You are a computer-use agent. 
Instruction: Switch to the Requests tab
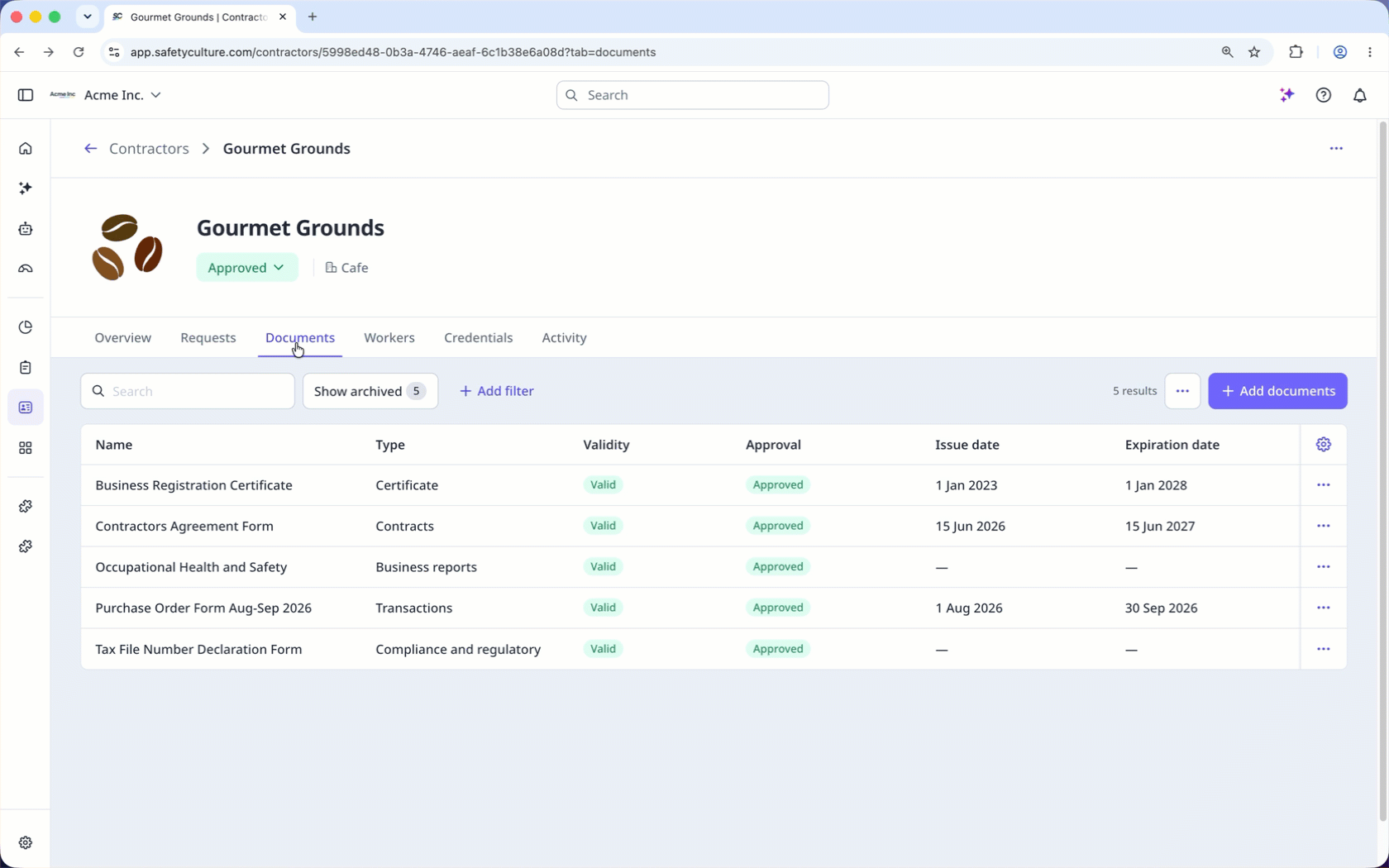point(208,338)
